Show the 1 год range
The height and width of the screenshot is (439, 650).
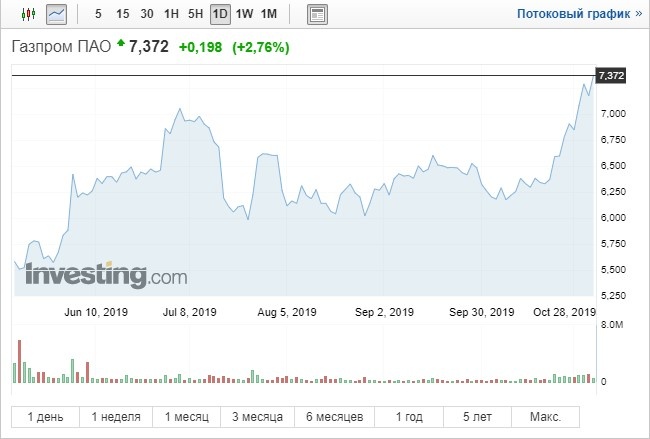409,417
